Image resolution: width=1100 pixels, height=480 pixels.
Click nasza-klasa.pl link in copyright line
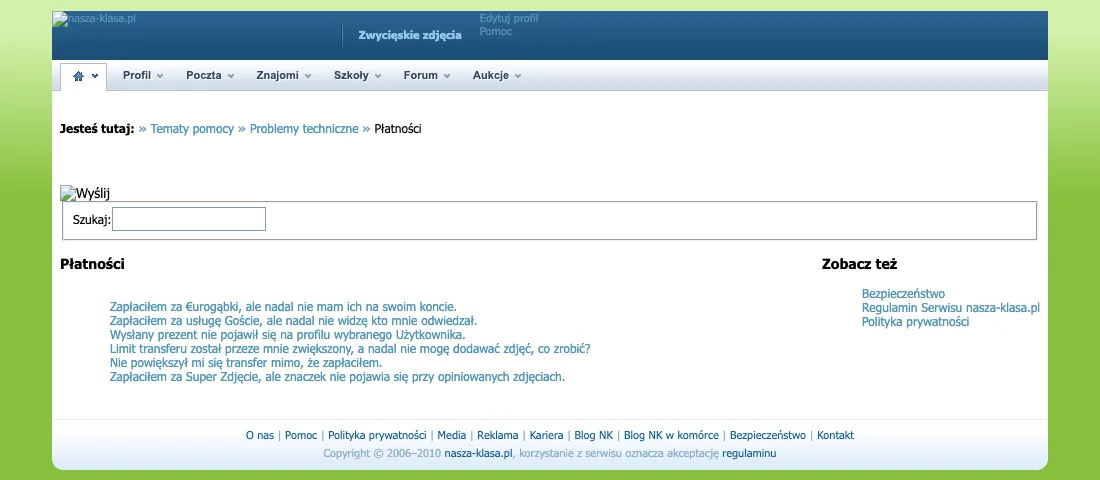point(479,453)
